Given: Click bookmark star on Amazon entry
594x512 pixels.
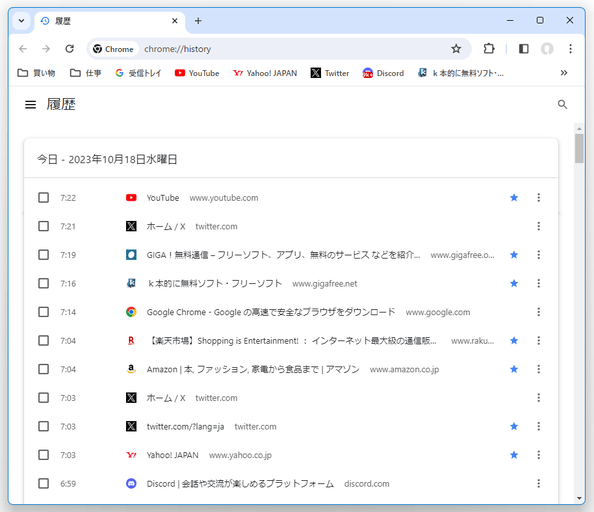Looking at the screenshot, I should [x=514, y=369].
